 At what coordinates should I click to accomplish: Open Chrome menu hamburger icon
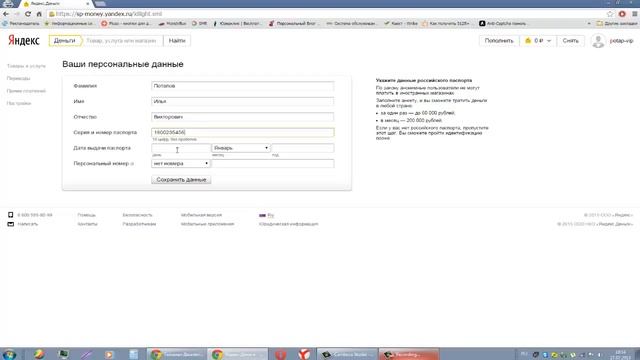635,14
